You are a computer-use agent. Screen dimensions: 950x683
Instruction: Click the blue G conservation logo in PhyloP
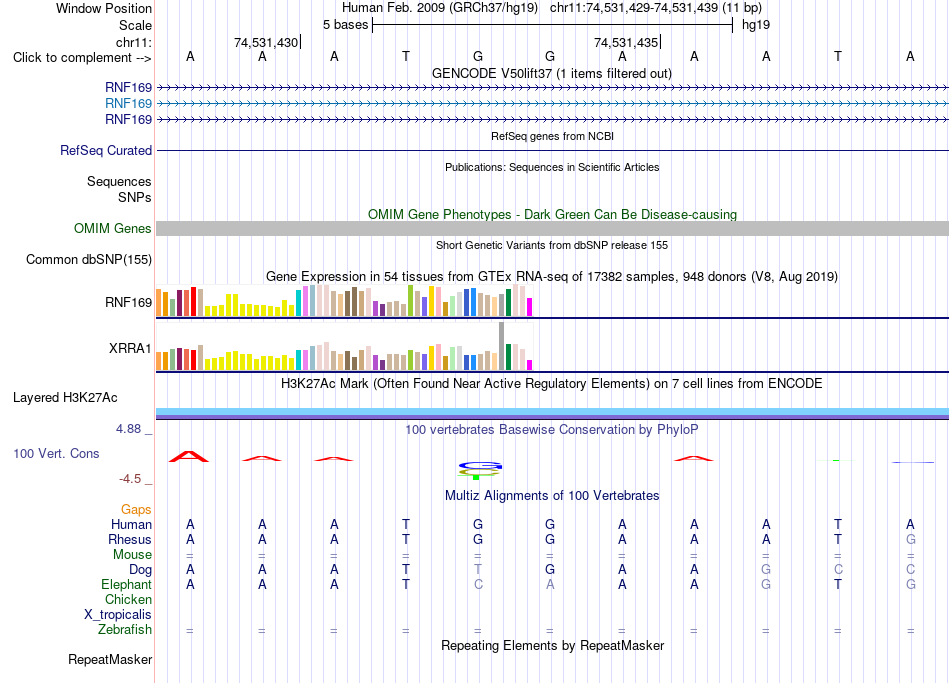[480, 466]
